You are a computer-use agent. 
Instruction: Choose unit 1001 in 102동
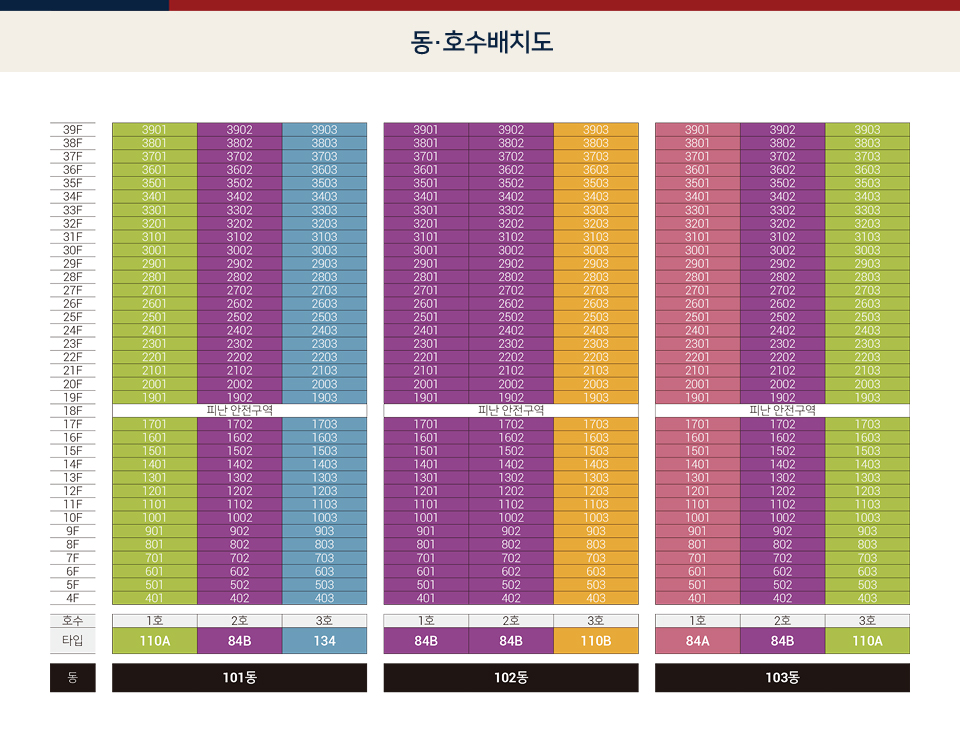426,517
